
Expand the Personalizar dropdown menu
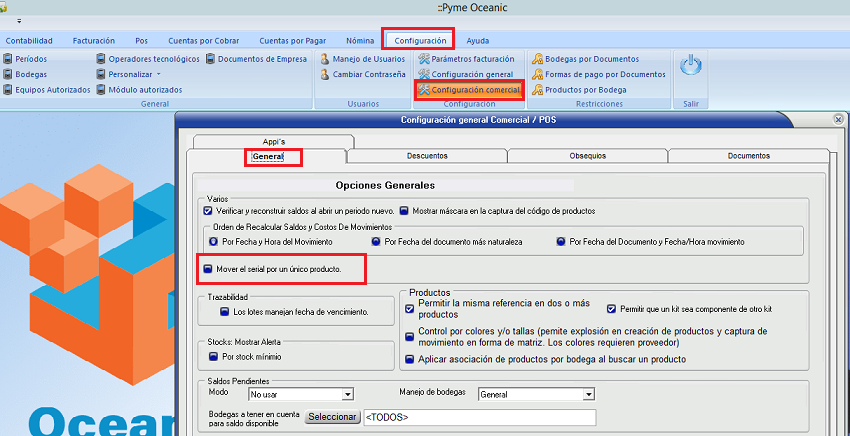click(x=159, y=74)
